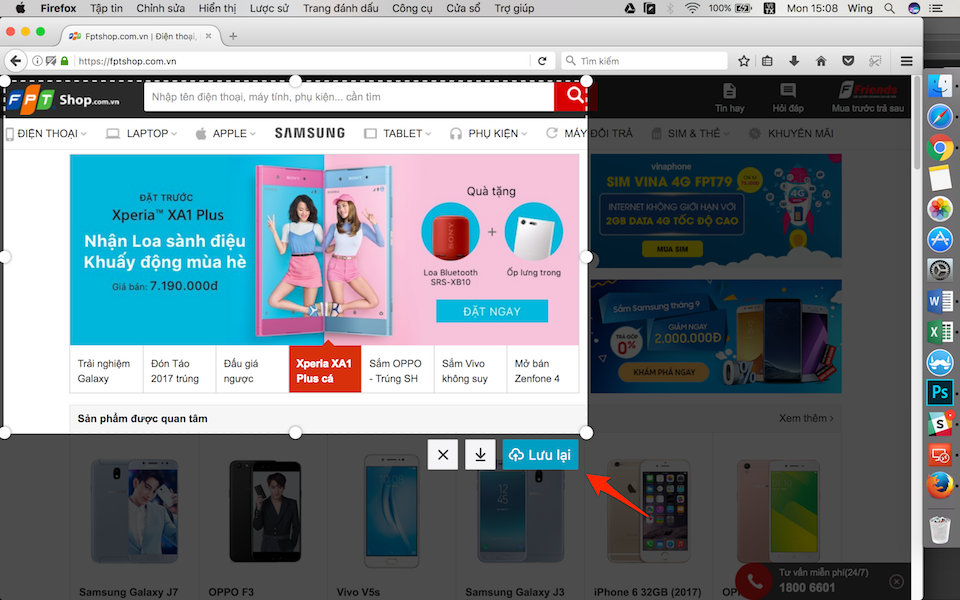Select the Xperia XA1 Plus banner tab

(x=324, y=370)
